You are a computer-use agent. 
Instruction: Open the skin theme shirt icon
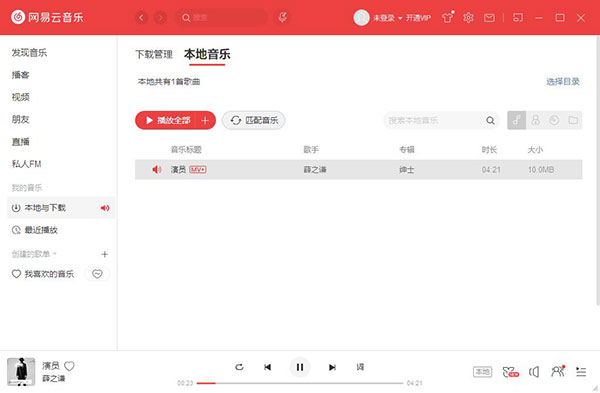coord(447,18)
